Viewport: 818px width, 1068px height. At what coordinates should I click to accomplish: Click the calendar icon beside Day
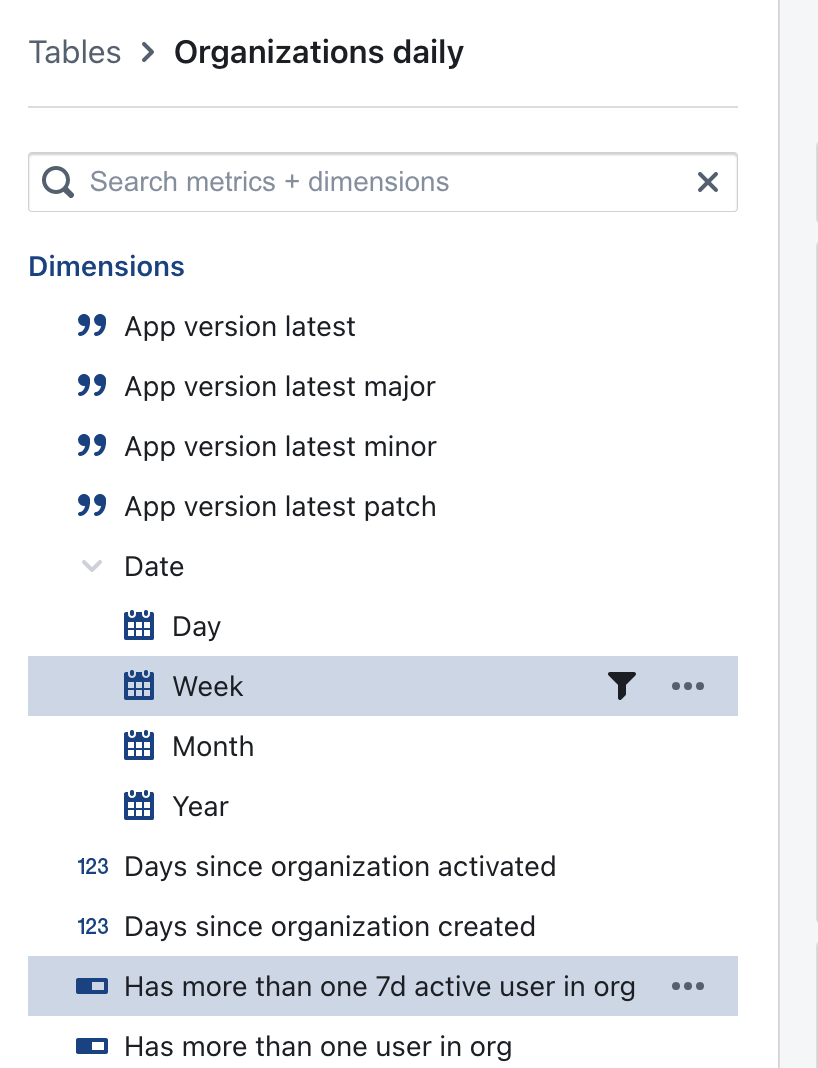coord(139,626)
